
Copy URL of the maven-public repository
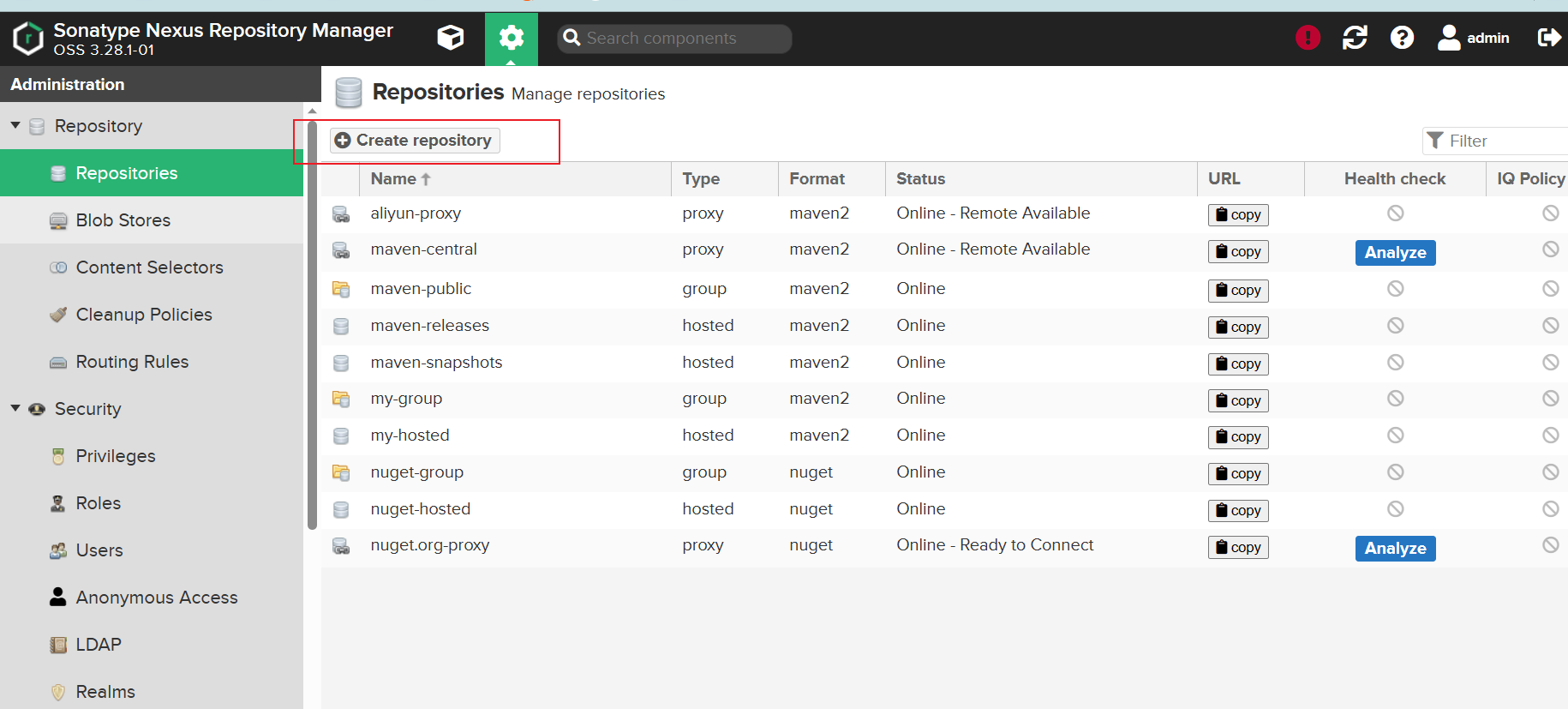tap(1237, 291)
